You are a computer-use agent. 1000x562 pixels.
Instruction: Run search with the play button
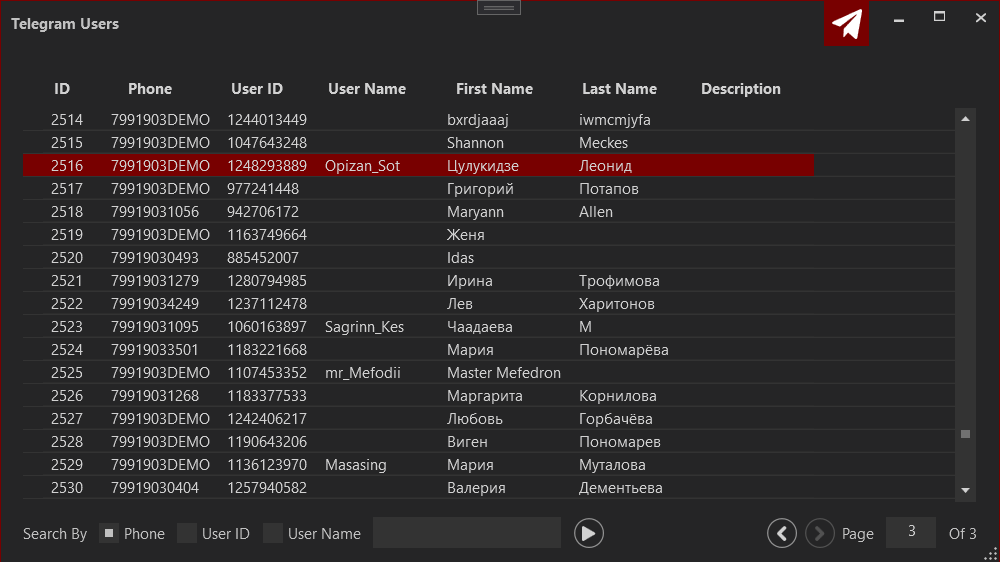(x=588, y=533)
